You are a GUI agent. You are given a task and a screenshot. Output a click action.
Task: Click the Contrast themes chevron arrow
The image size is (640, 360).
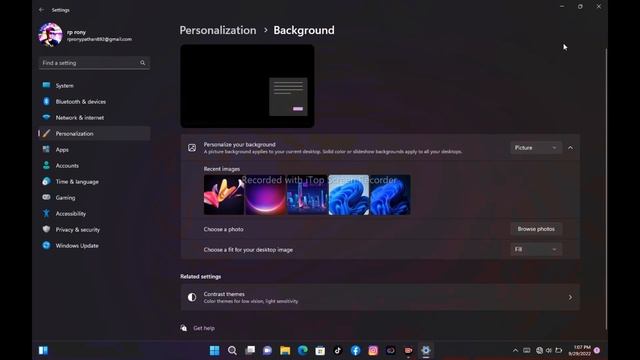[570, 297]
